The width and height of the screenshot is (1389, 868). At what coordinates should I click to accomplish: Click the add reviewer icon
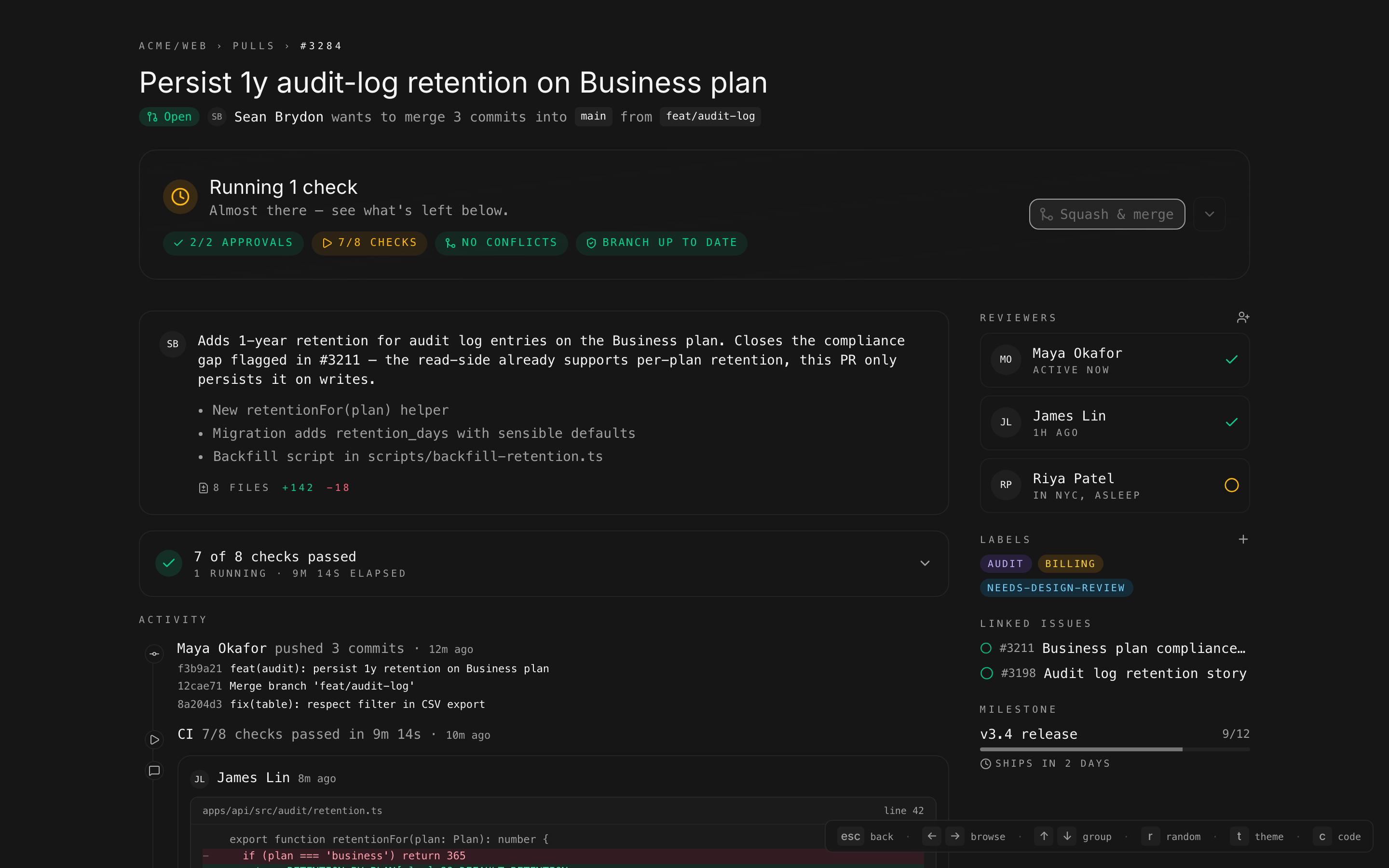[x=1243, y=317]
